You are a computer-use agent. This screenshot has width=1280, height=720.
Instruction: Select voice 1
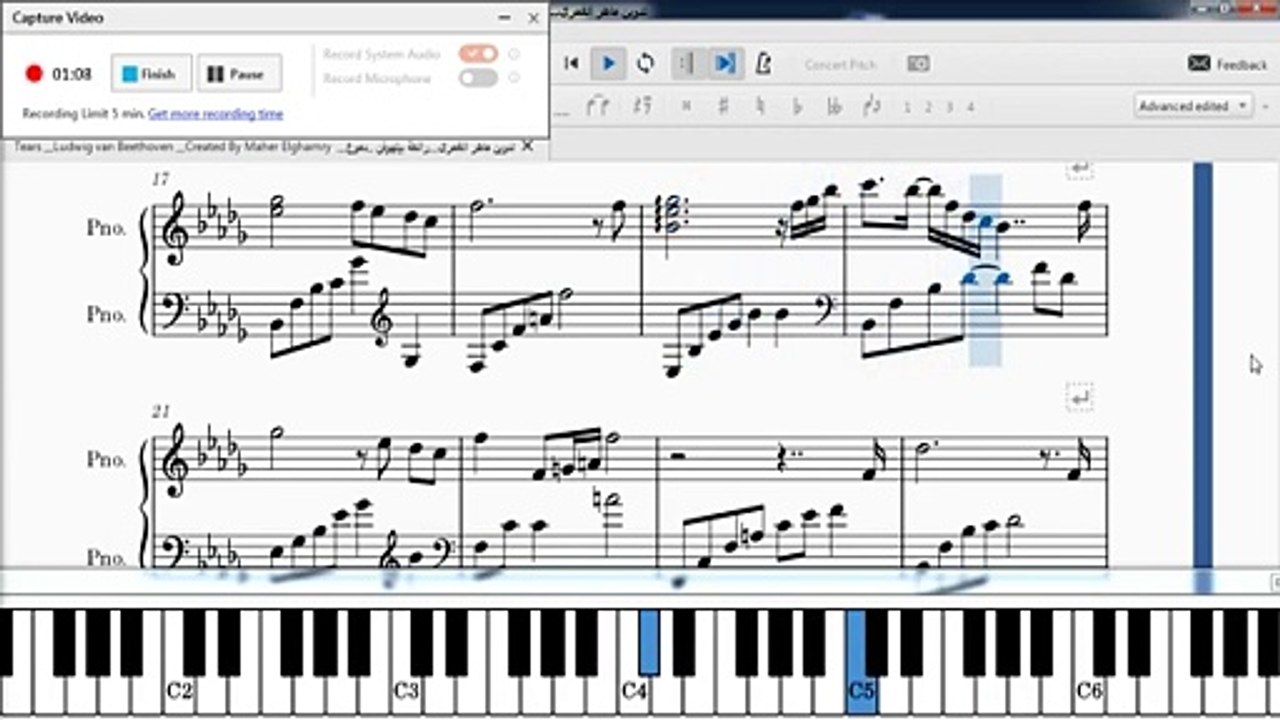click(907, 107)
